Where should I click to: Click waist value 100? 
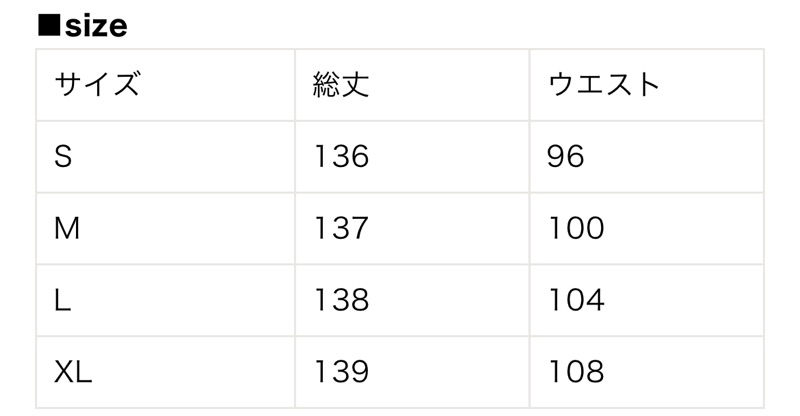click(577, 228)
